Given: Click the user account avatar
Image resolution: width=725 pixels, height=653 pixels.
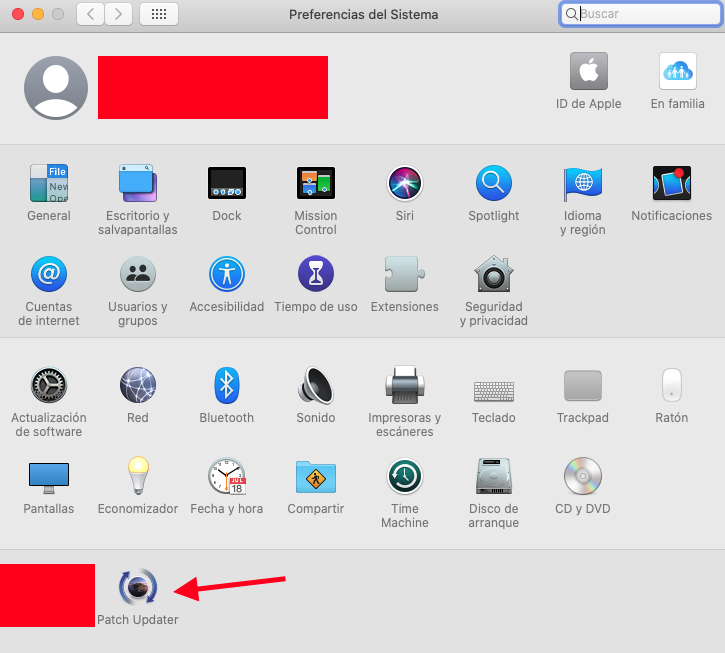Looking at the screenshot, I should 56,88.
